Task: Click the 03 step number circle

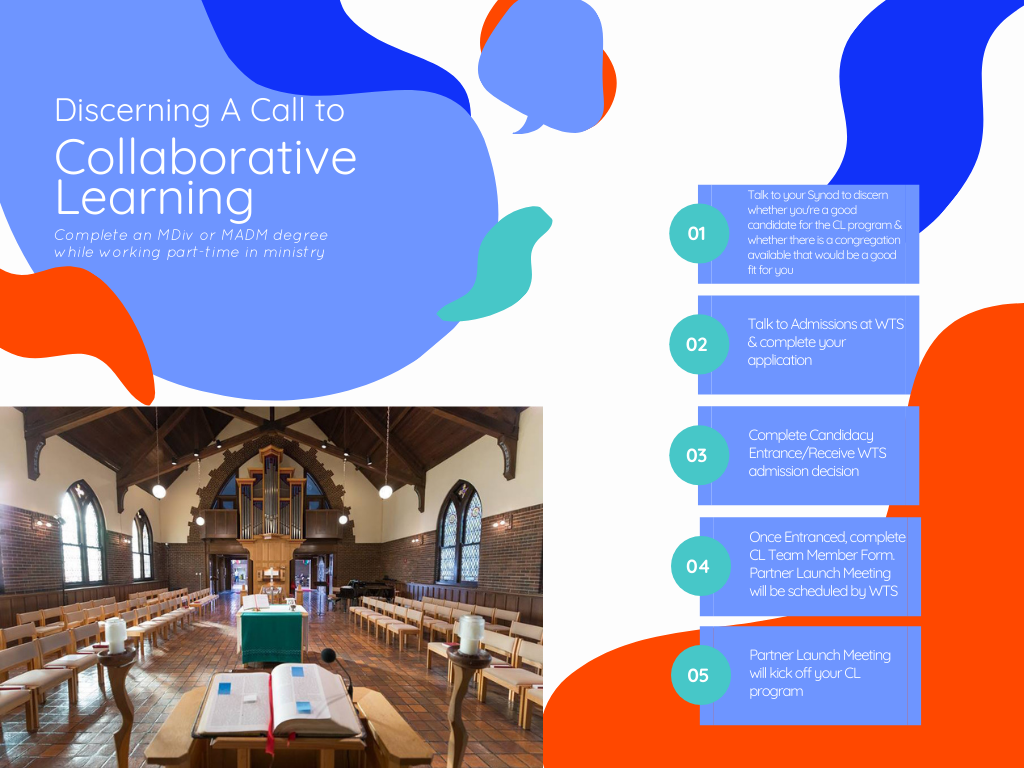Action: 699,455
